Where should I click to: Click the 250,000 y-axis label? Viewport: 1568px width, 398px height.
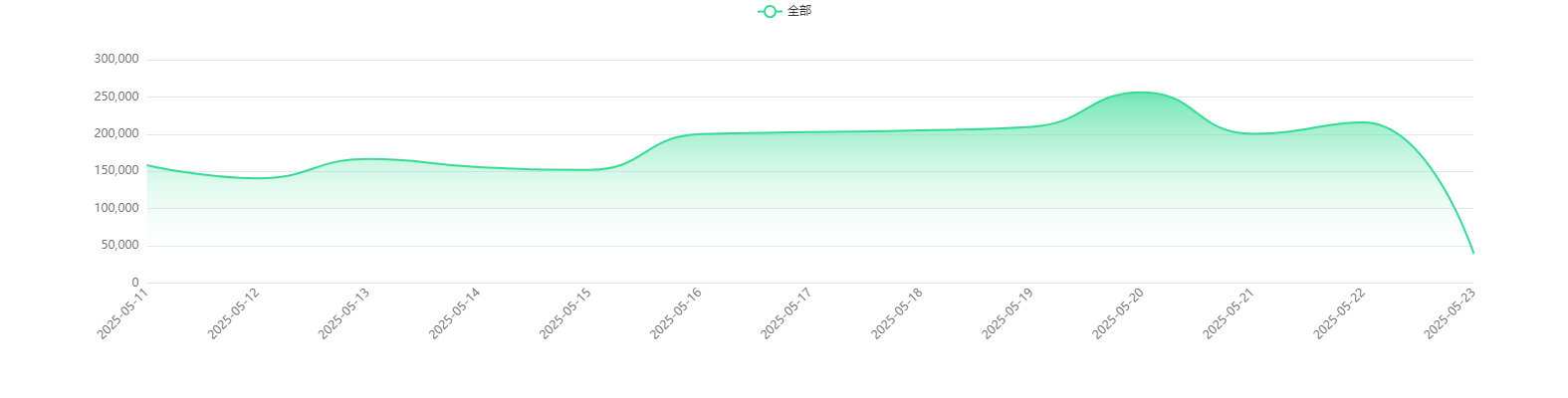tap(116, 97)
